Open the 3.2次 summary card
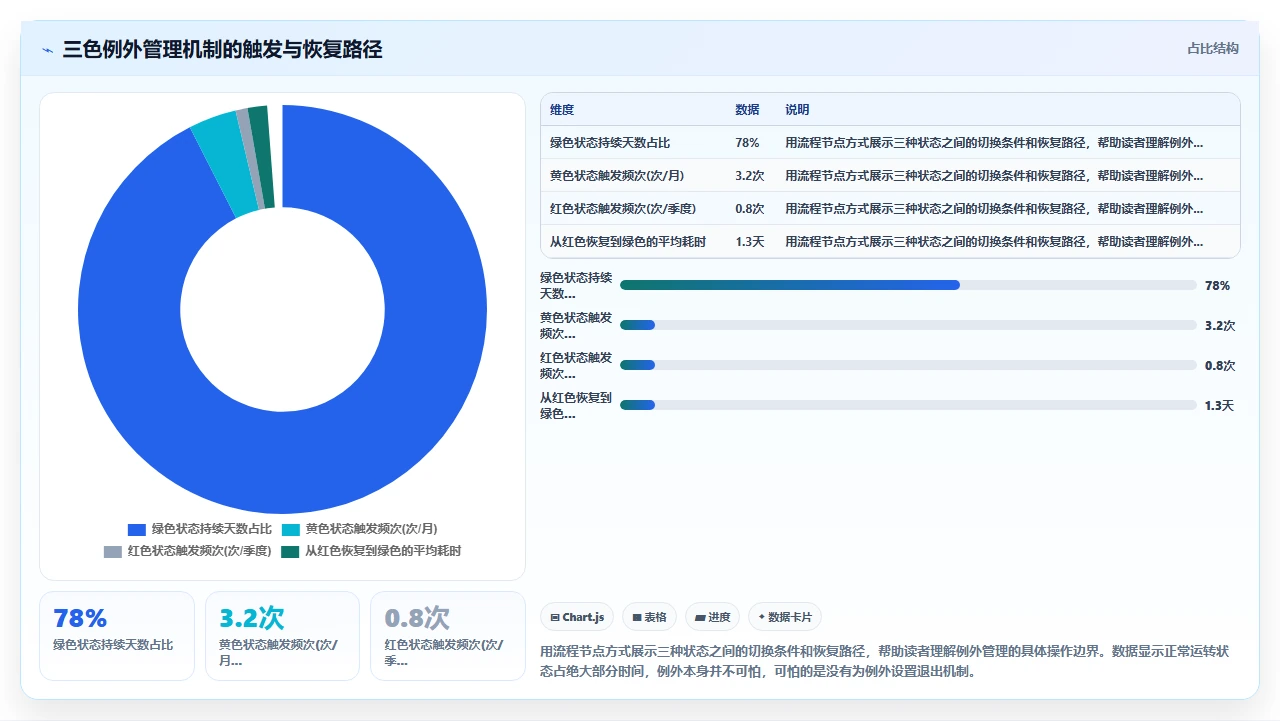This screenshot has width=1280, height=721. (282, 636)
